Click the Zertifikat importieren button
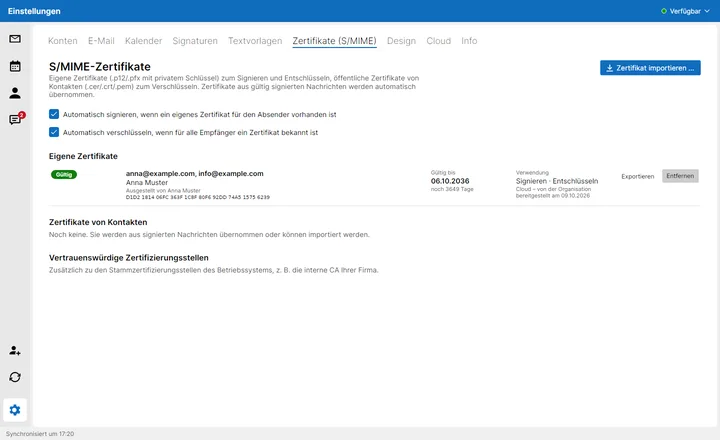This screenshot has width=720, height=440. pos(650,68)
